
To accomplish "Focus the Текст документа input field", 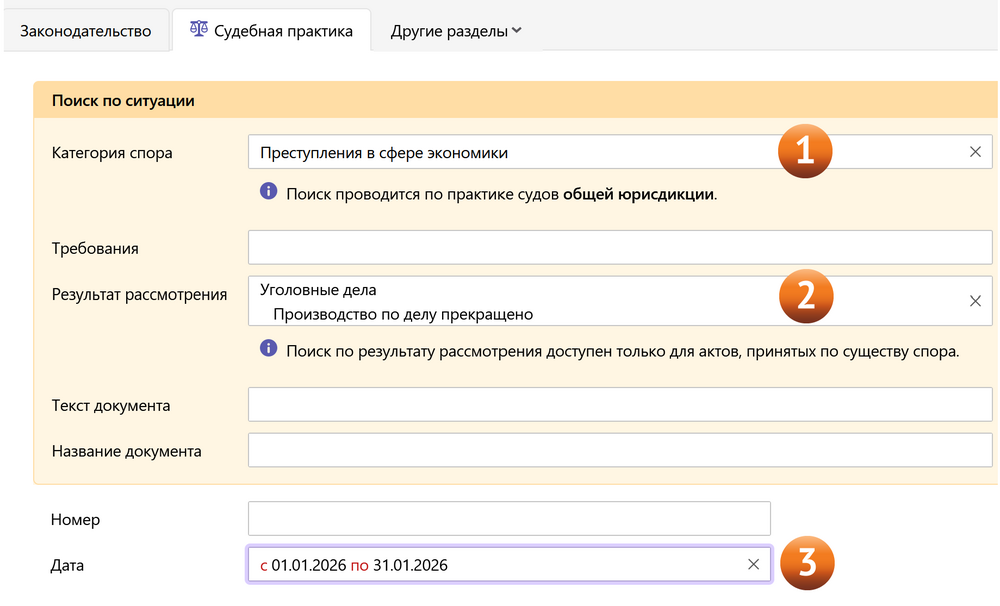I will pos(620,406).
